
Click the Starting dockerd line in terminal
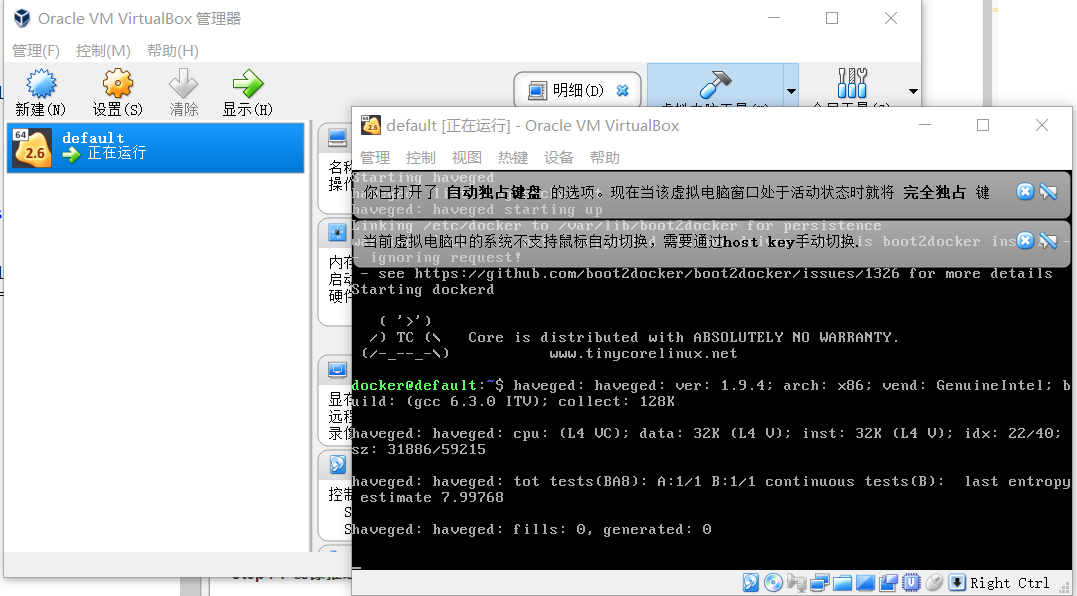[x=422, y=290]
